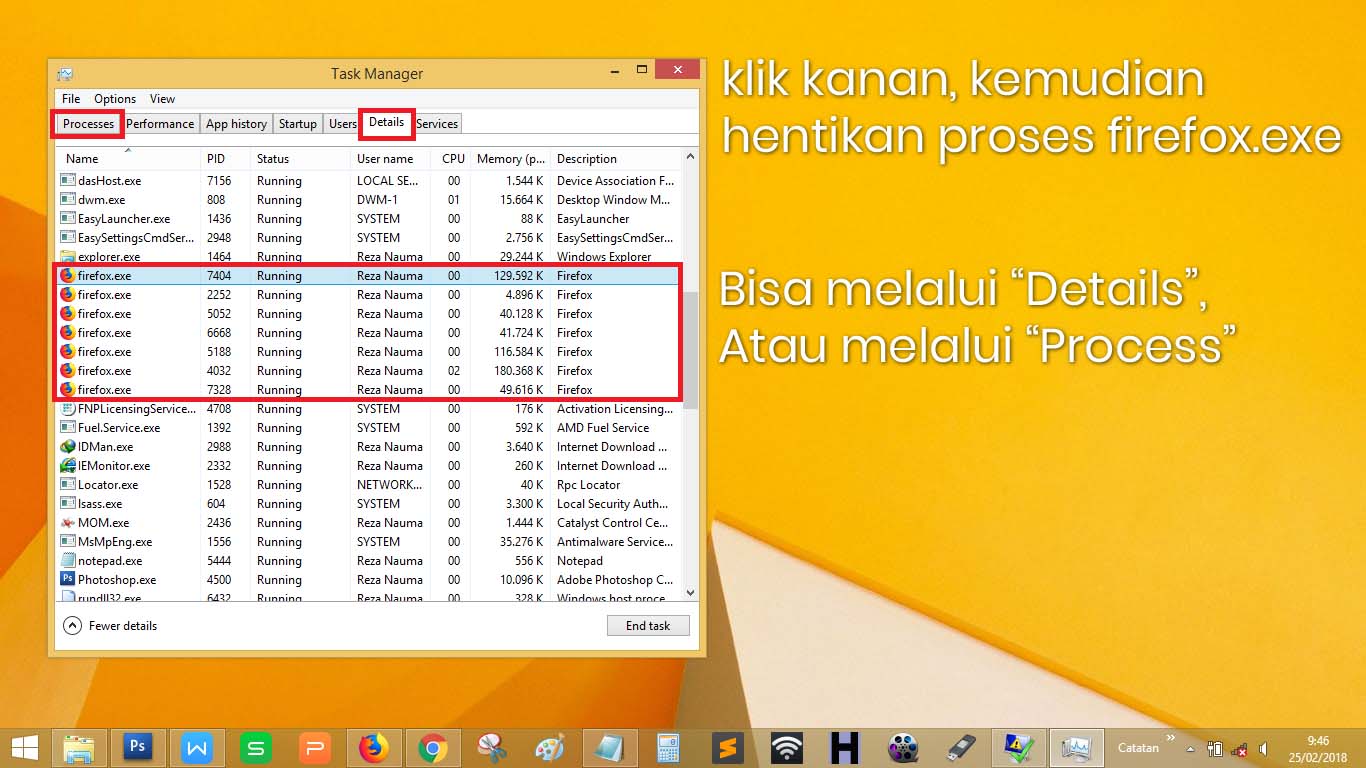Viewport: 1366px width, 768px height.
Task: Collapse view using Fewer details
Action: (111, 625)
